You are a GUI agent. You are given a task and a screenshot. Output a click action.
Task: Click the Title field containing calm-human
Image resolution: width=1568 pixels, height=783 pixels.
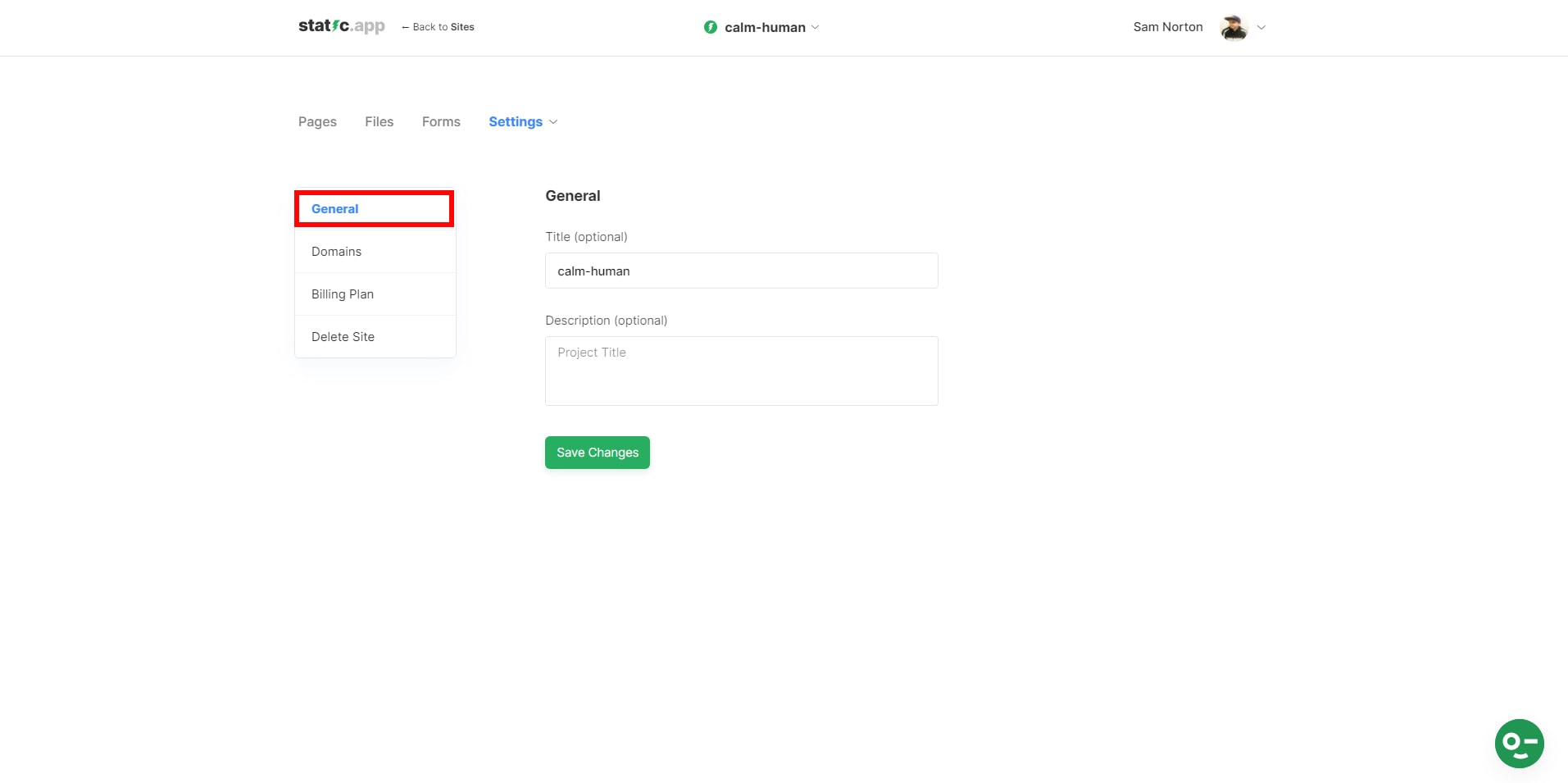(x=740, y=271)
